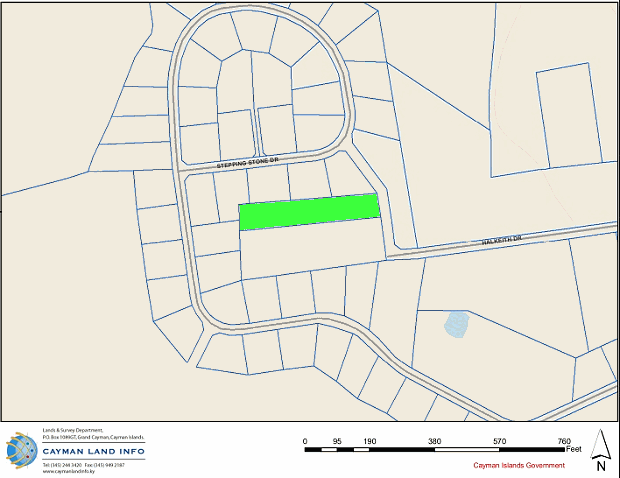Select the Halkeith Dr road label
Image resolution: width=620 pixels, height=478 pixels.
502,240
